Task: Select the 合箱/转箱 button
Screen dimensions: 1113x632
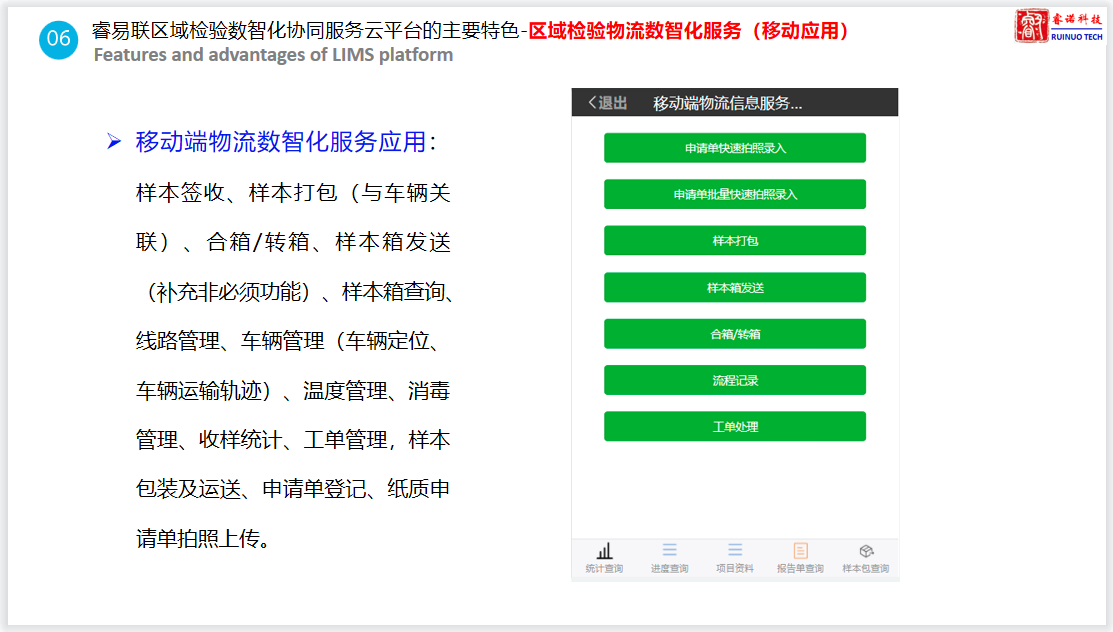Action: [x=734, y=334]
